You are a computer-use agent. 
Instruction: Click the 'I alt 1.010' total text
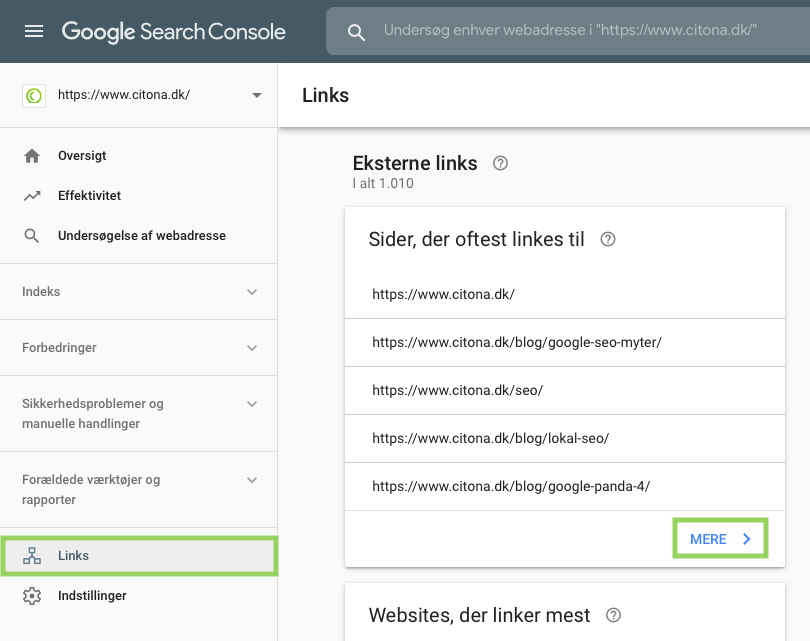point(383,183)
